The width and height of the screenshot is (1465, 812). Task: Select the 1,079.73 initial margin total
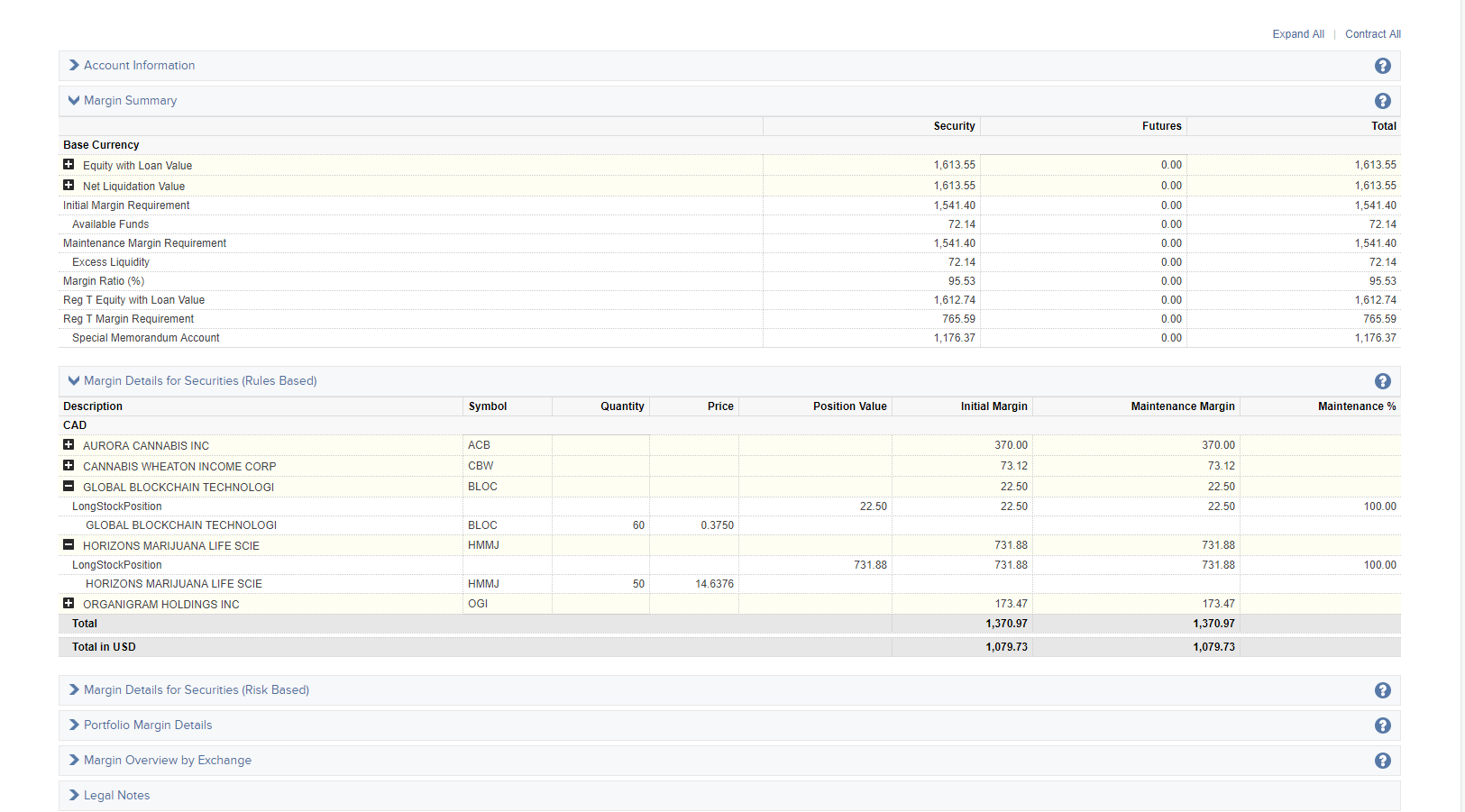(x=1006, y=647)
